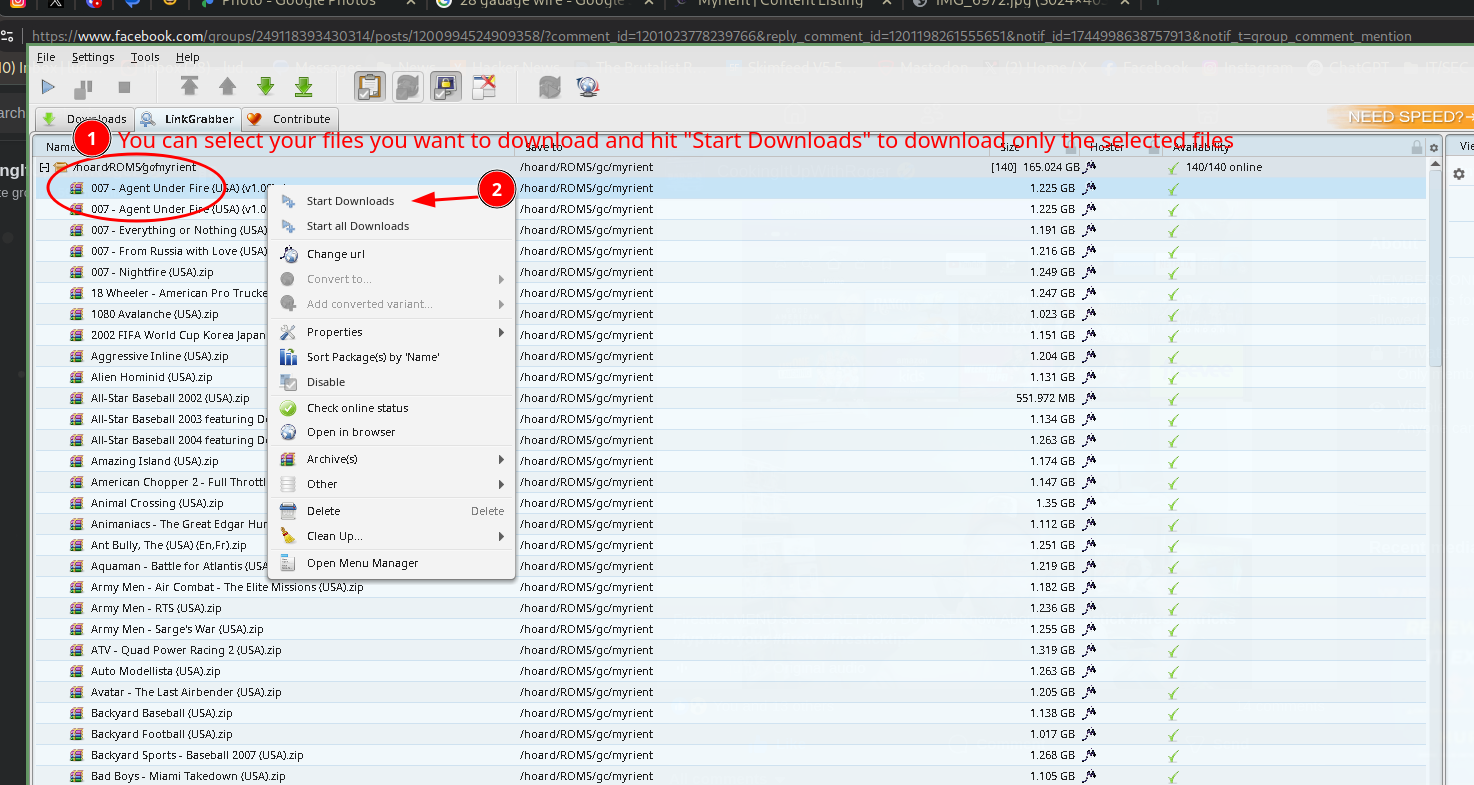Click the gear icon in right side panel
The image size is (1474, 785).
(x=1459, y=174)
